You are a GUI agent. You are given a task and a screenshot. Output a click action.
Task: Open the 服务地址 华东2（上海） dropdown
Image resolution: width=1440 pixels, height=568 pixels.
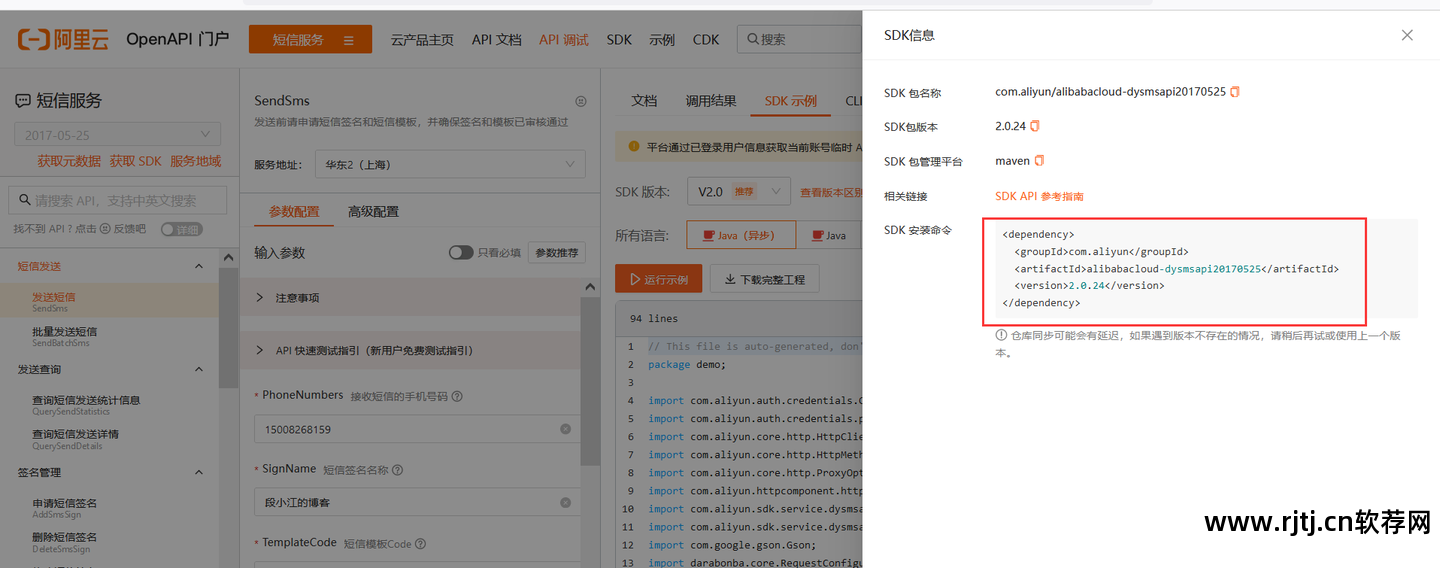[450, 164]
